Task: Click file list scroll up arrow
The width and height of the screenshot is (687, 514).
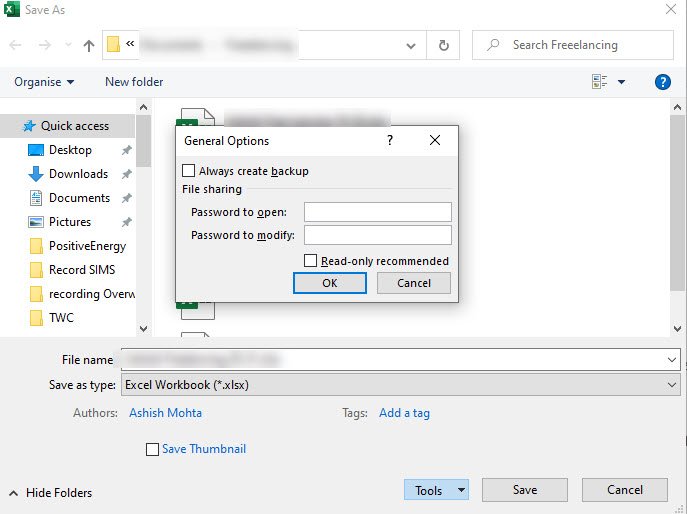Action: pyautogui.click(x=677, y=107)
